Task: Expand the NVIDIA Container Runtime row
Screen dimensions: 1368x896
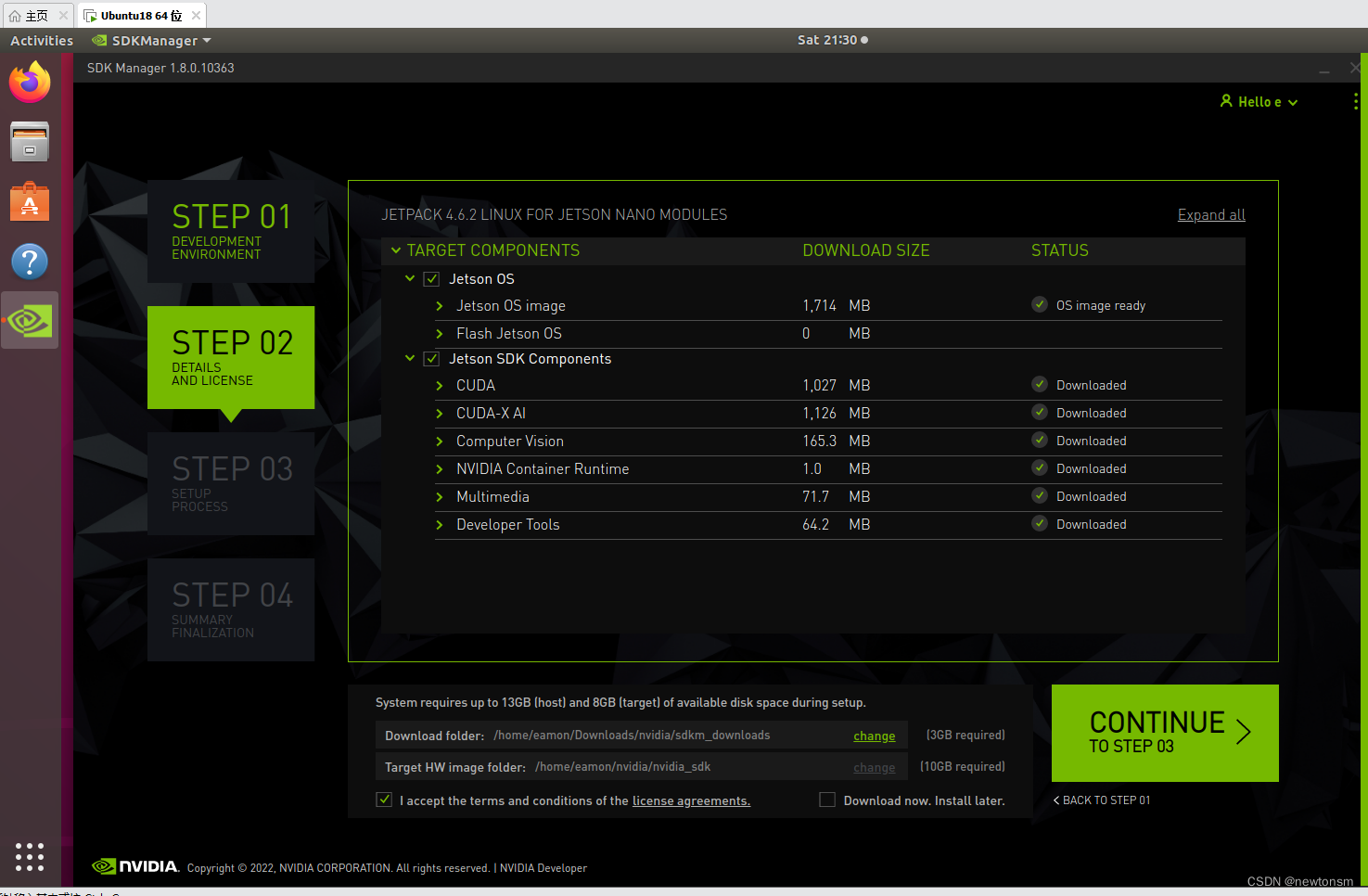Action: pyautogui.click(x=440, y=469)
